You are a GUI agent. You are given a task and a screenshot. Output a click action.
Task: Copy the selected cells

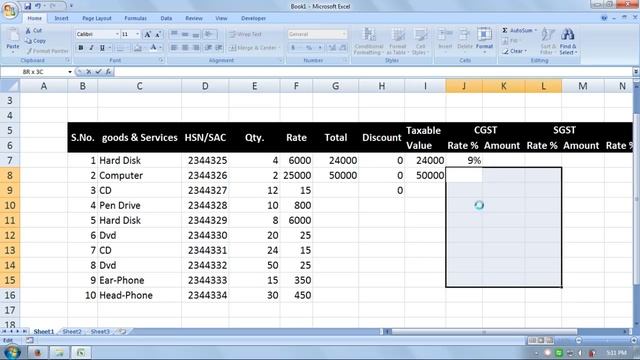[x=36, y=41]
